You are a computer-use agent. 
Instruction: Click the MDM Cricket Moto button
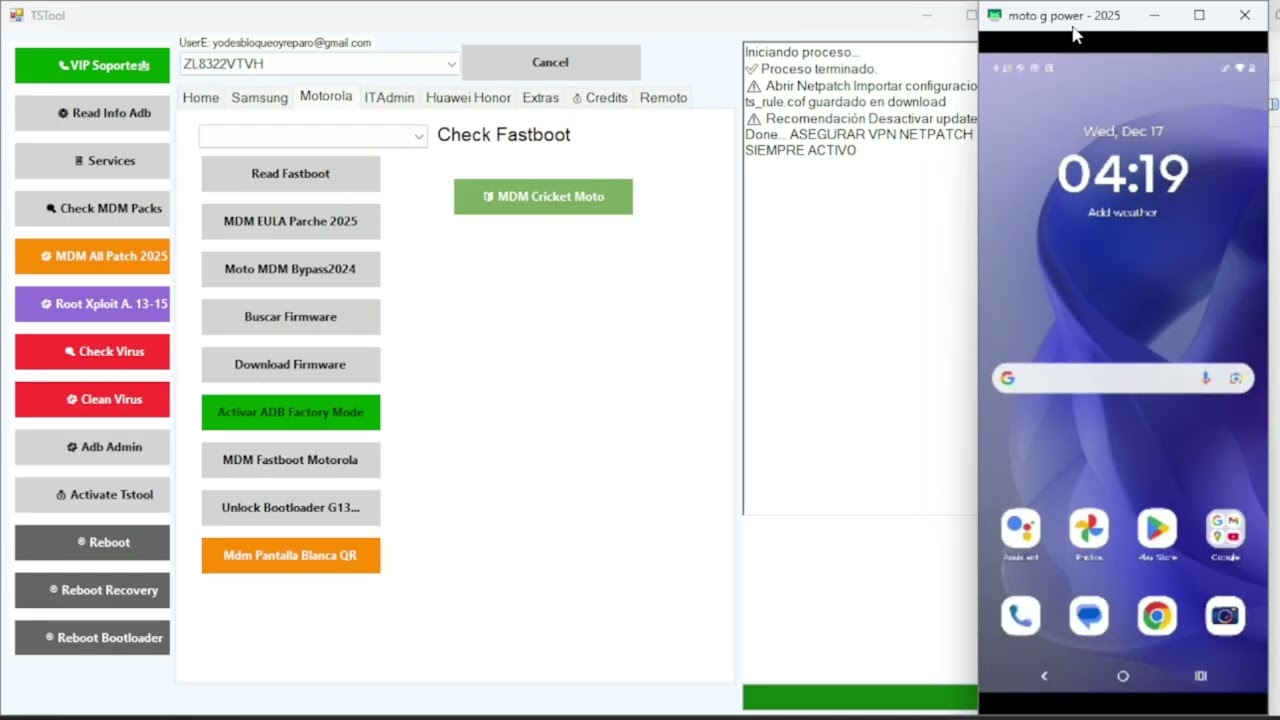click(x=543, y=197)
